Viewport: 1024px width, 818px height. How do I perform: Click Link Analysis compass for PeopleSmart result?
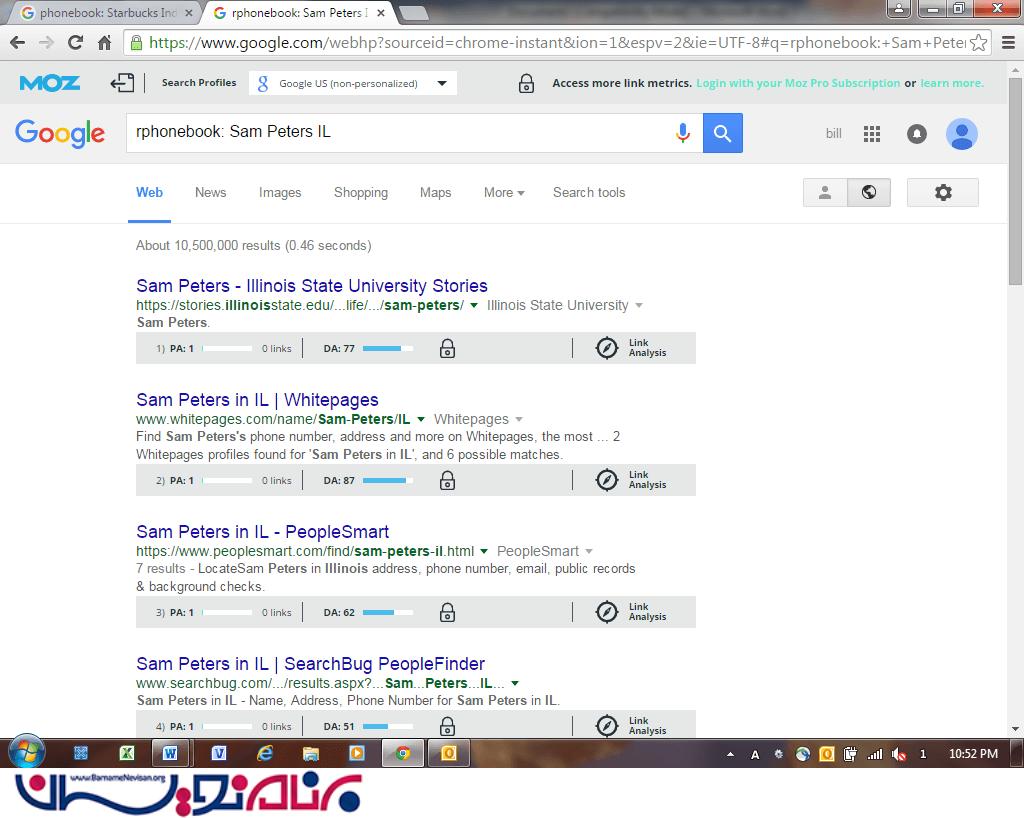pos(607,612)
